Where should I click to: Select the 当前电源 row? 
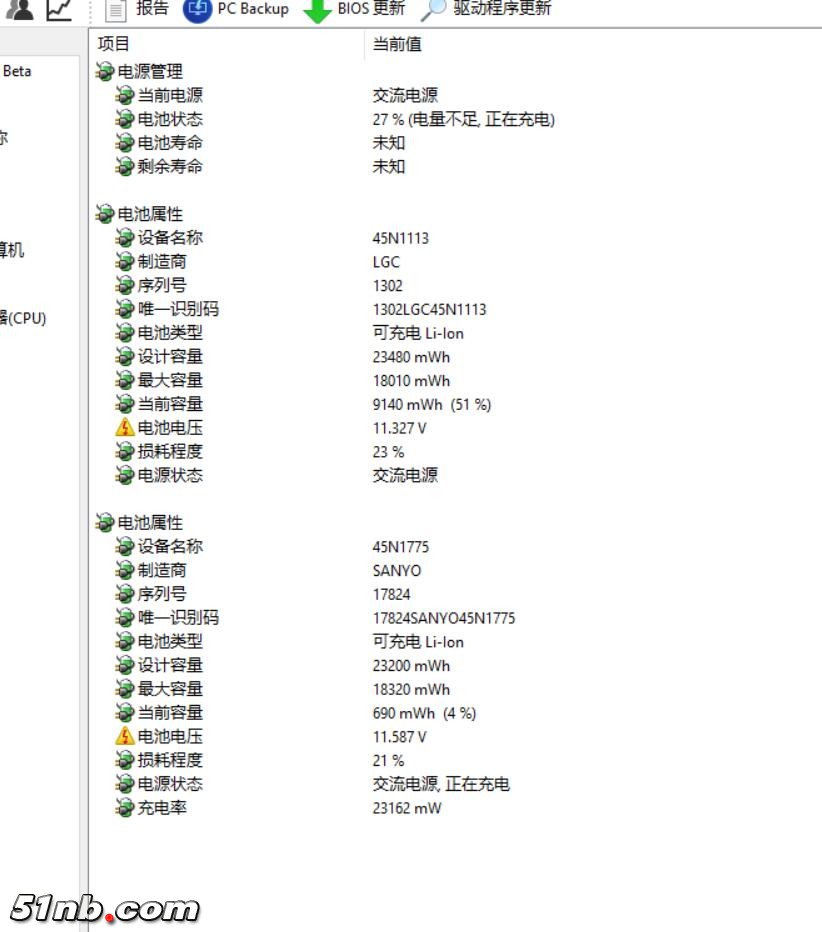(169, 95)
